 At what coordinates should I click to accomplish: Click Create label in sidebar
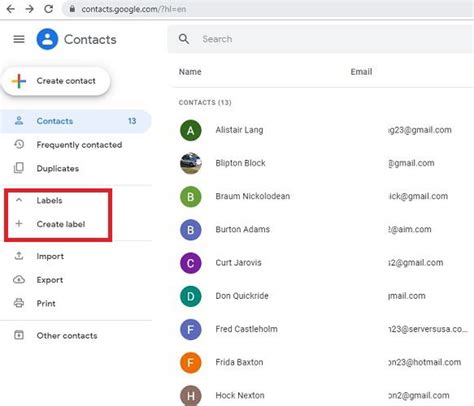(x=61, y=224)
